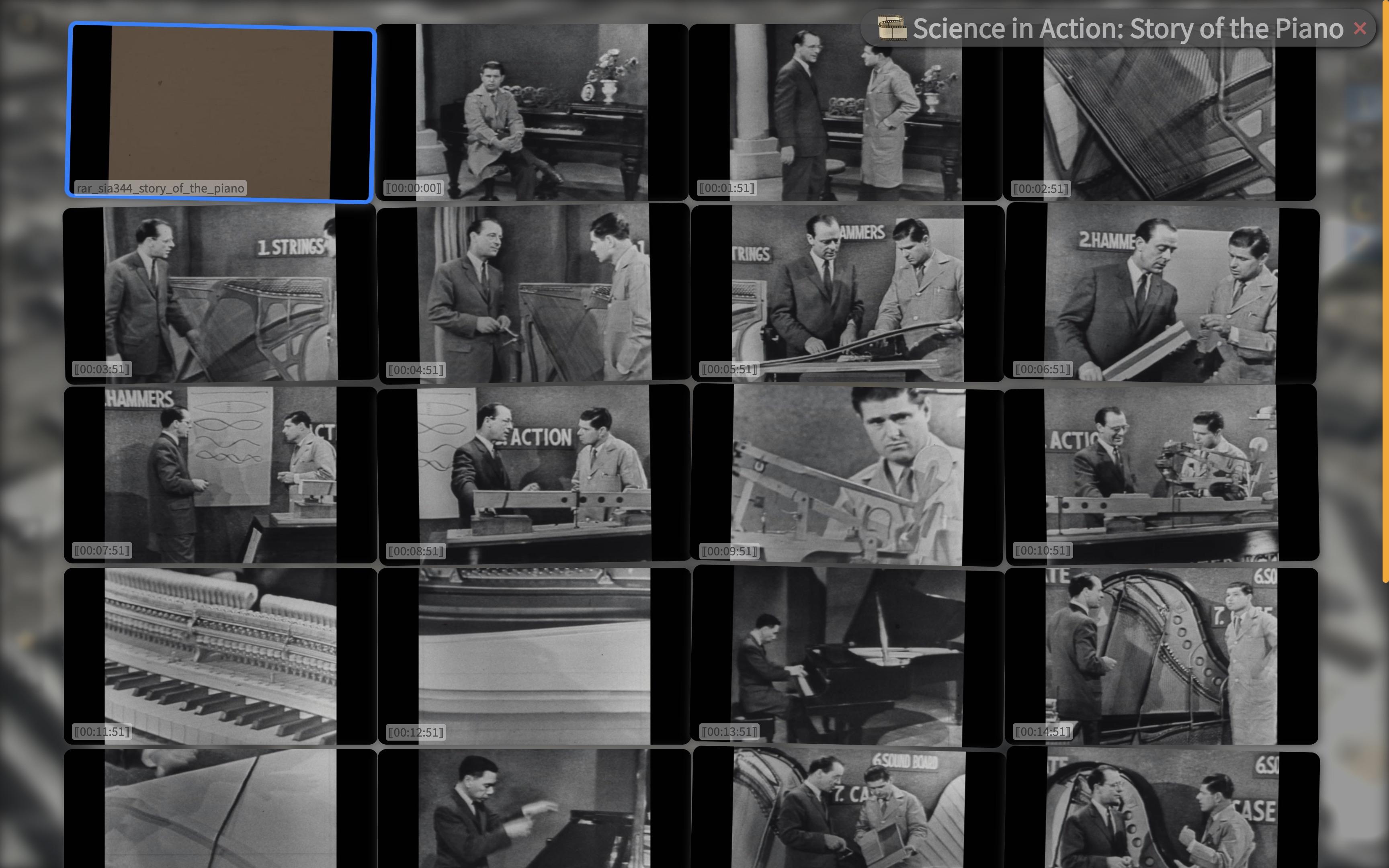Viewport: 1389px width, 868px height.
Task: Choose the 00:12:51 thumbnail
Action: pos(535,656)
